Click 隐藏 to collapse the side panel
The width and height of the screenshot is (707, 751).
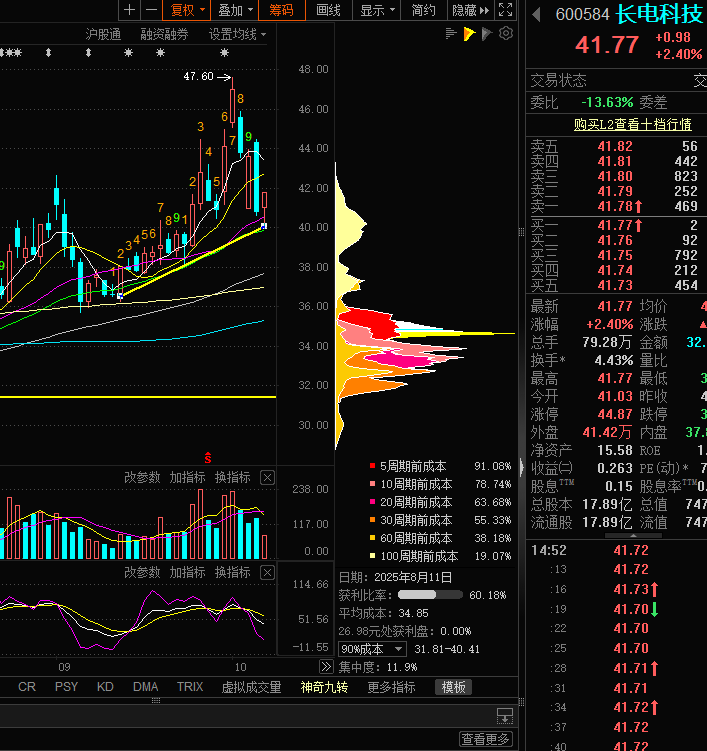click(470, 10)
